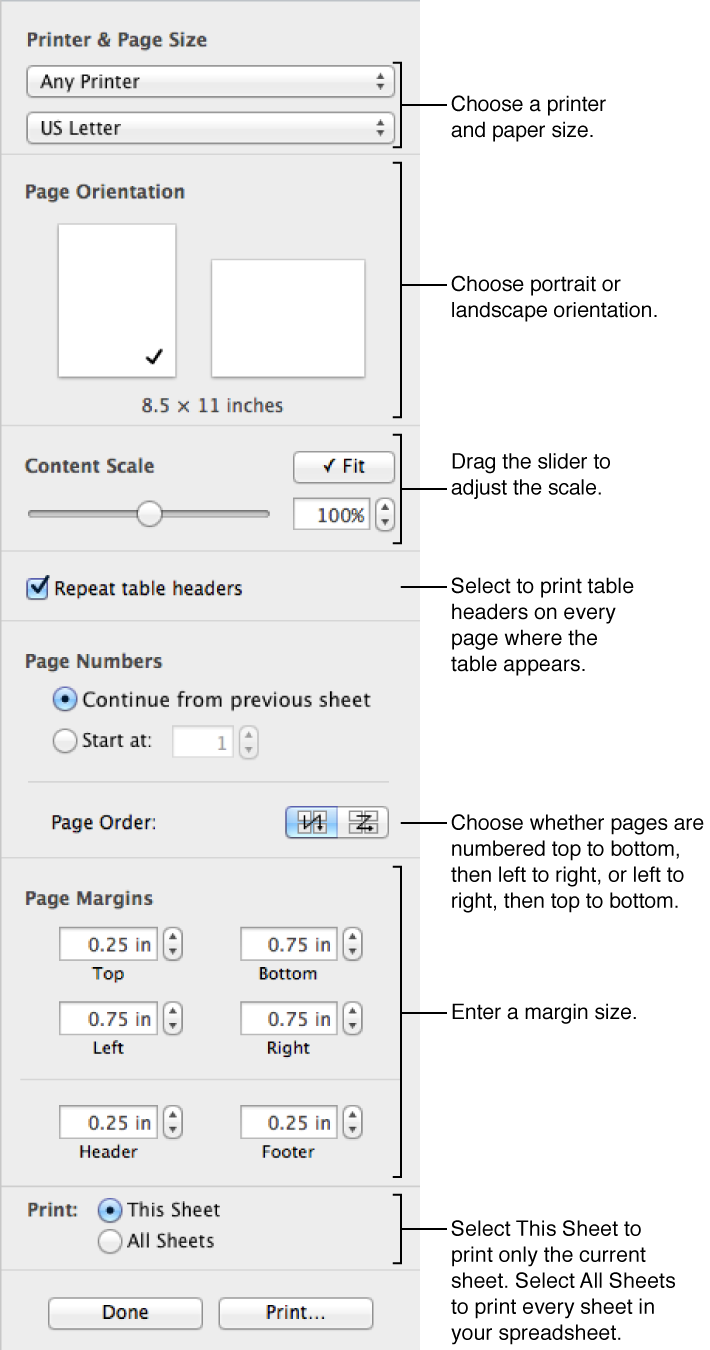Open the Any Printer dropdown
The height and width of the screenshot is (1350, 710).
coord(210,81)
